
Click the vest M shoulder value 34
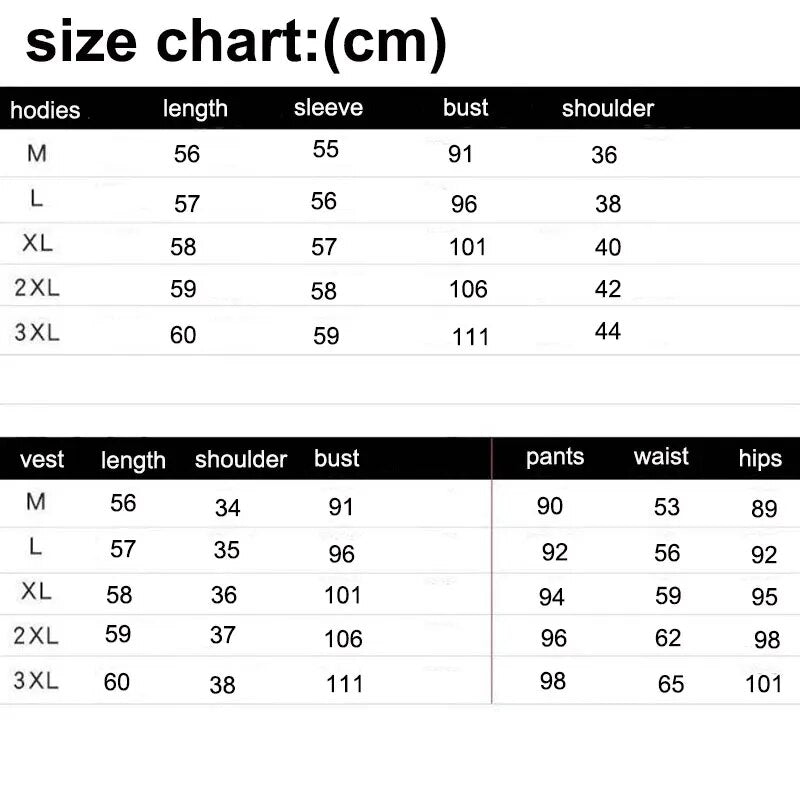[228, 508]
